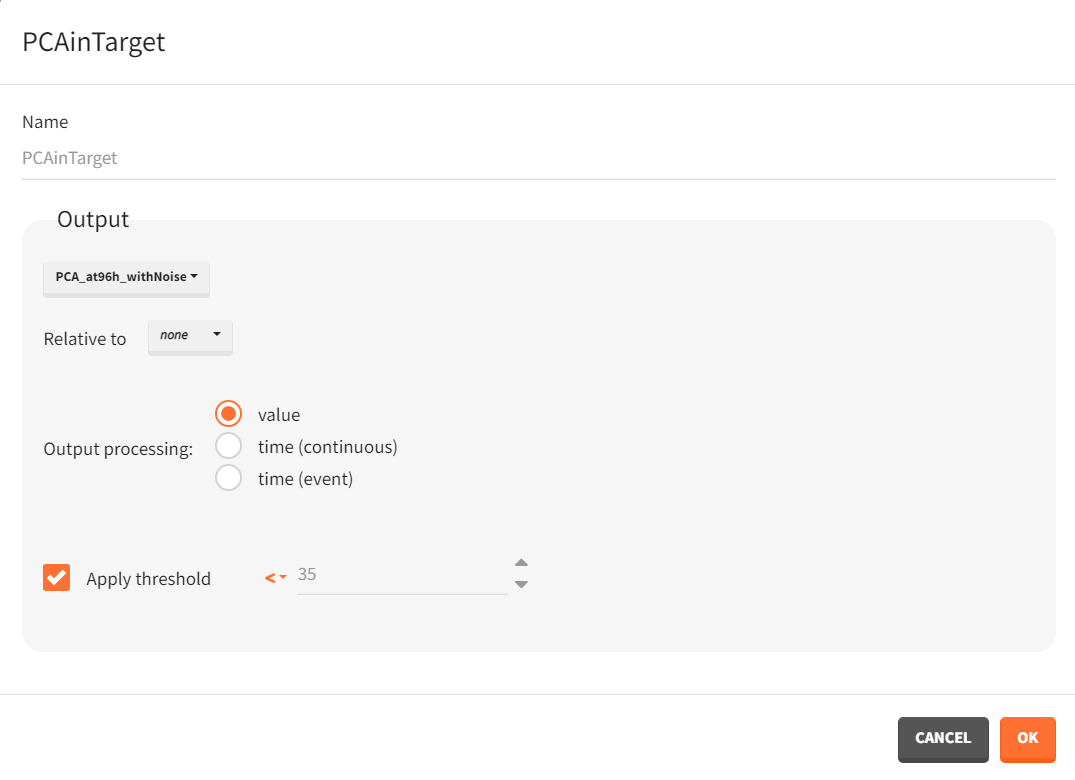Select the time (event) radio option
This screenshot has width=1075, height=780.
point(229,478)
